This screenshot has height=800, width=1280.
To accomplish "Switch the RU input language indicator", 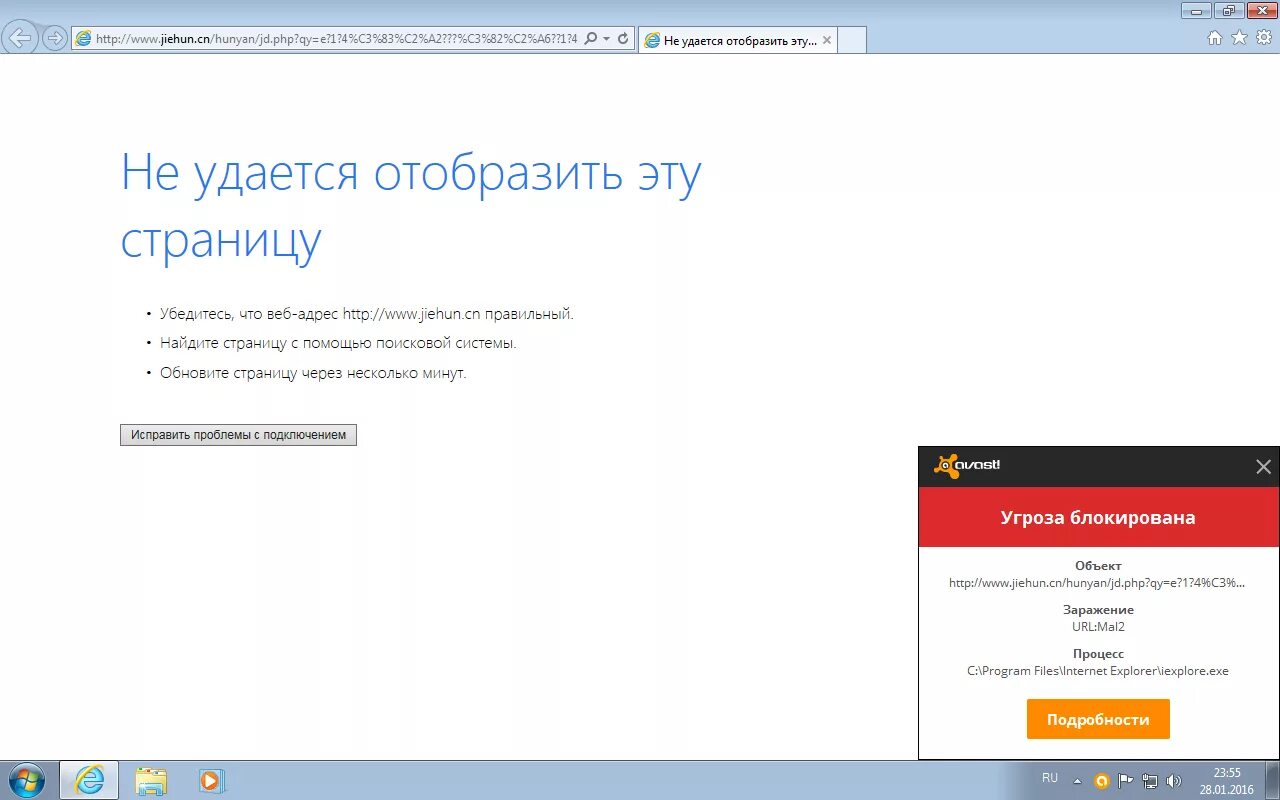I will (x=1050, y=778).
